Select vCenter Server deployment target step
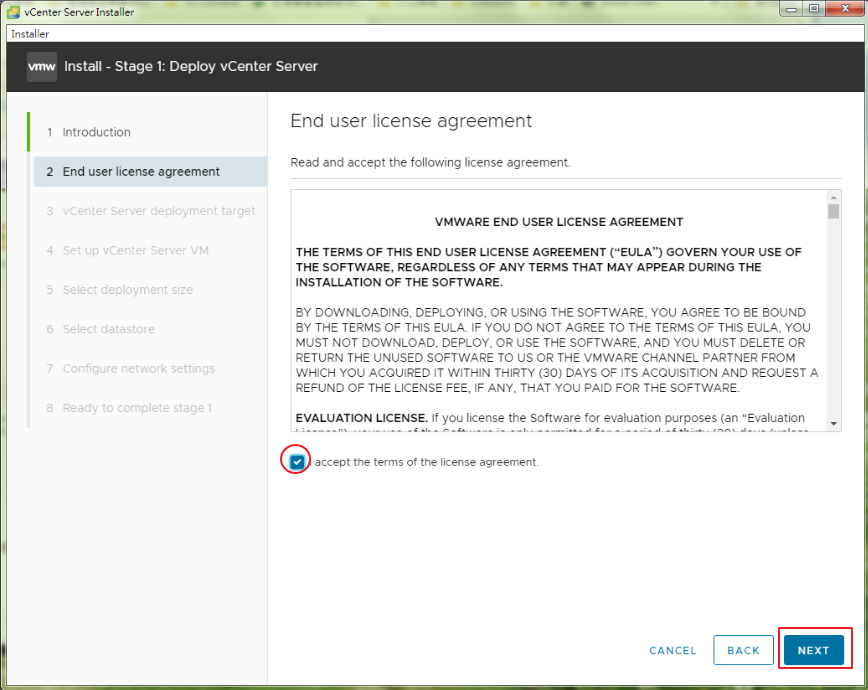The height and width of the screenshot is (690, 868). 150,211
